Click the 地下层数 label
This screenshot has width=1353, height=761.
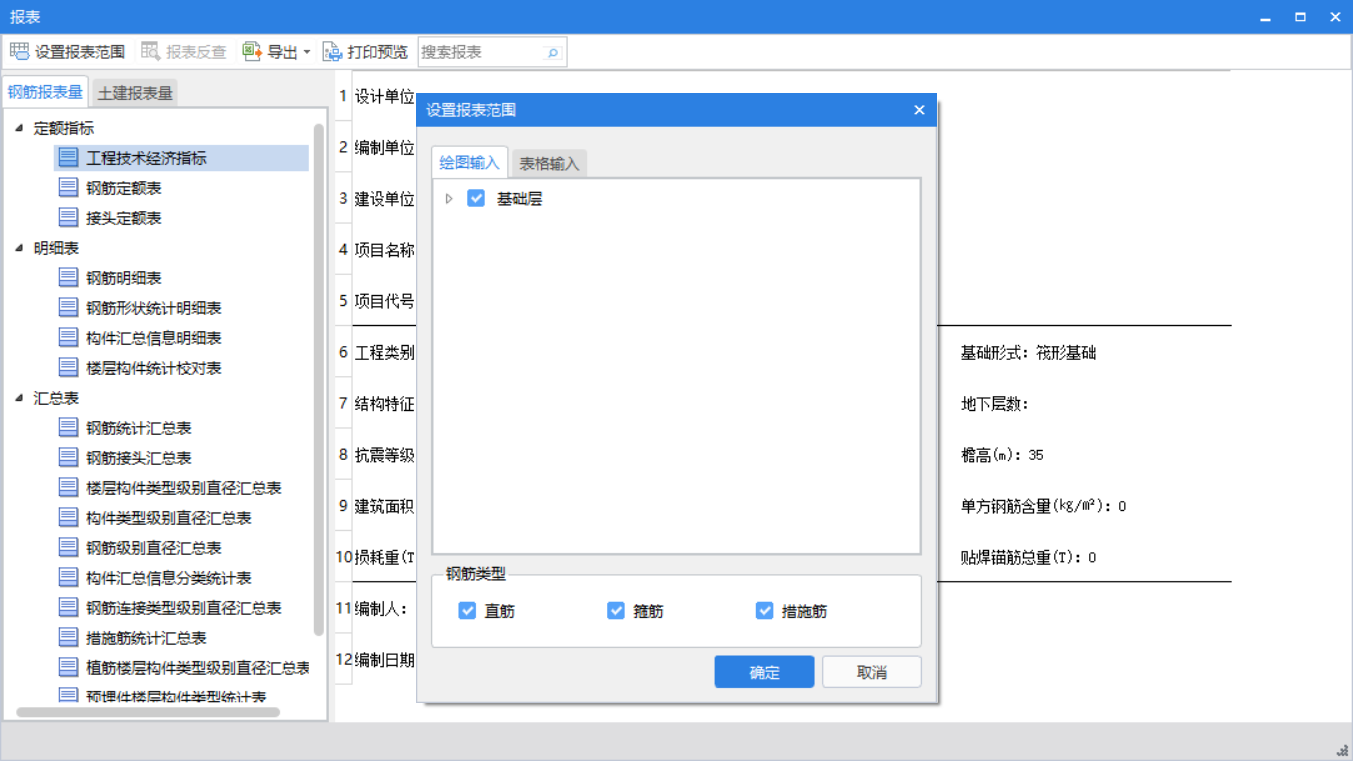pos(994,404)
